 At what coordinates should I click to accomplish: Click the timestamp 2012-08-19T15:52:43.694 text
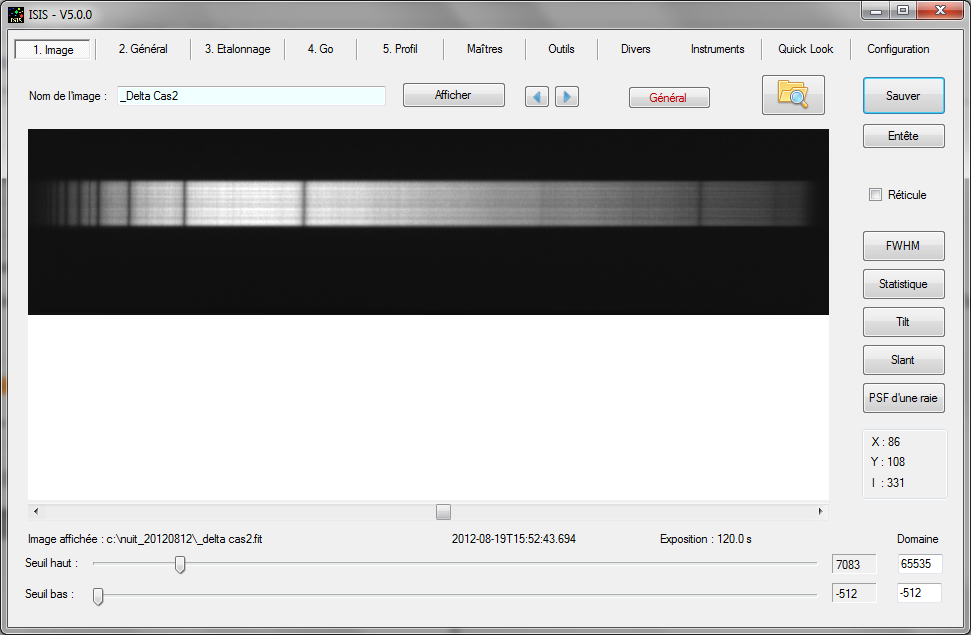pos(514,539)
